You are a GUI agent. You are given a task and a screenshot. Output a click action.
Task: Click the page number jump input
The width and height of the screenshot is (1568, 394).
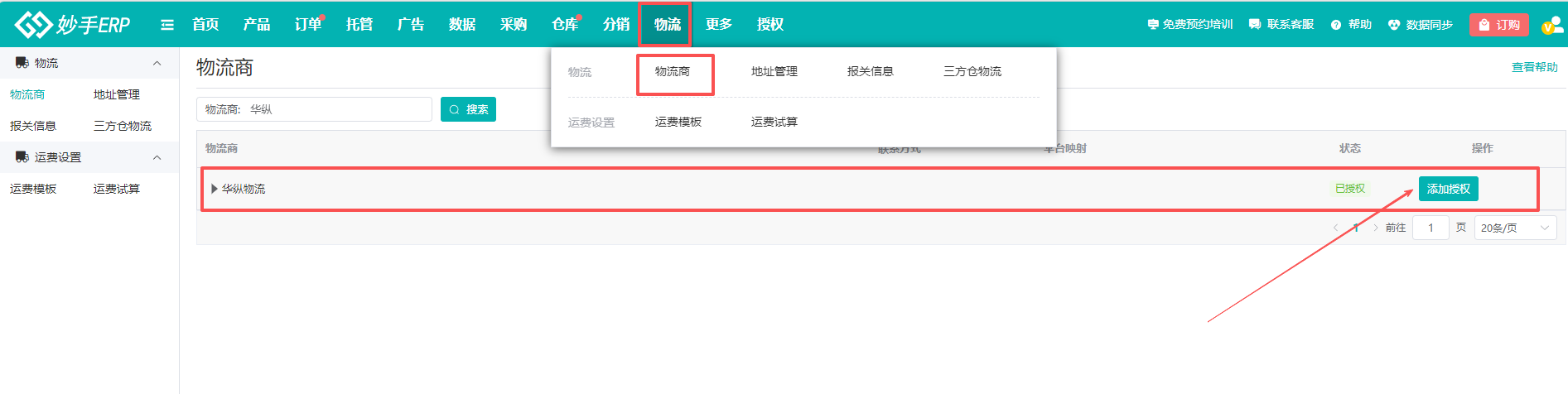(1430, 228)
